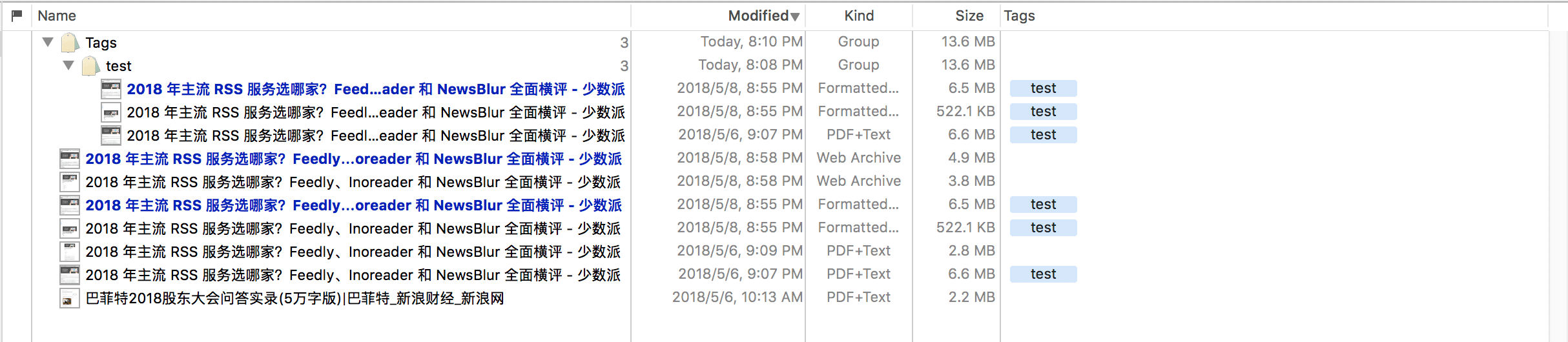Click the test tag in the last tagged row

[1043, 274]
